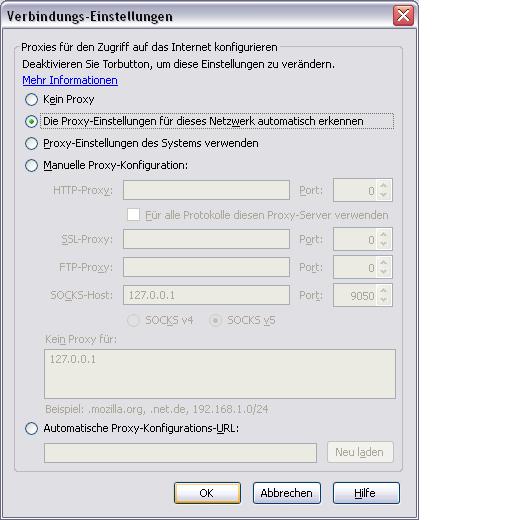Decrease the SSL-Proxy port with down arrow
Viewport: 512px width, 520px height.
pos(384,244)
